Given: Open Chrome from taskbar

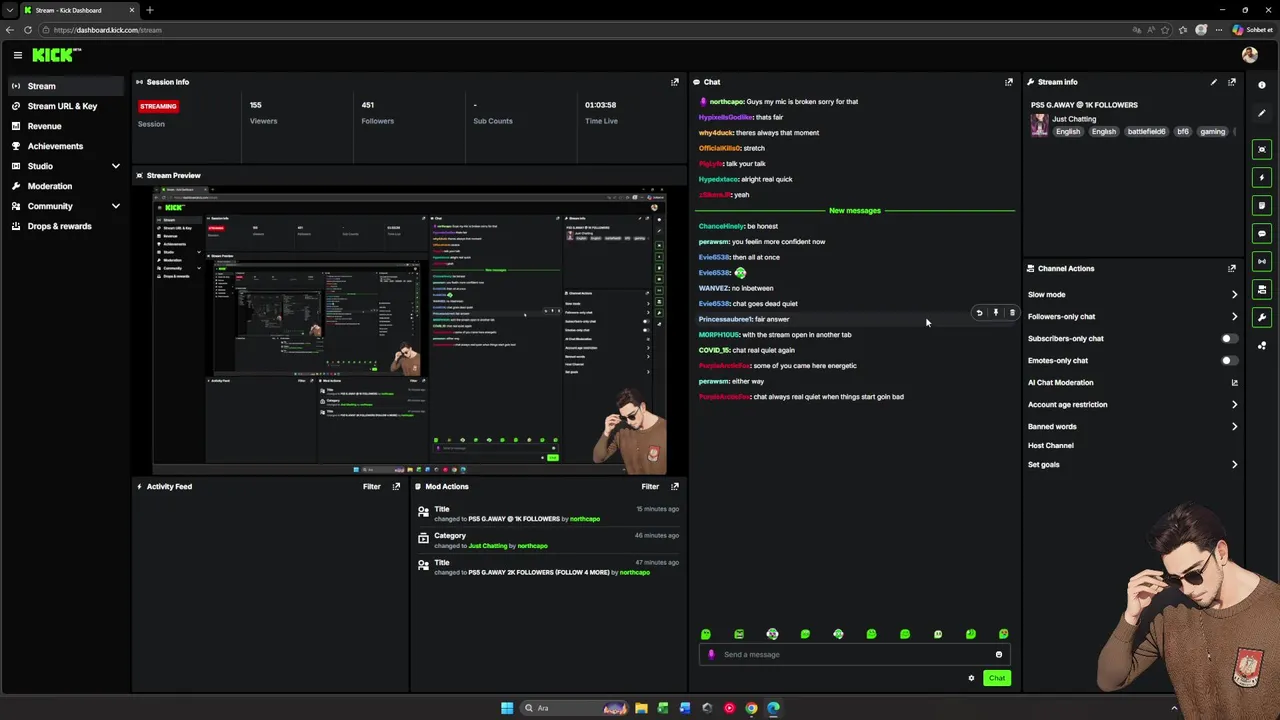Looking at the screenshot, I should (751, 708).
